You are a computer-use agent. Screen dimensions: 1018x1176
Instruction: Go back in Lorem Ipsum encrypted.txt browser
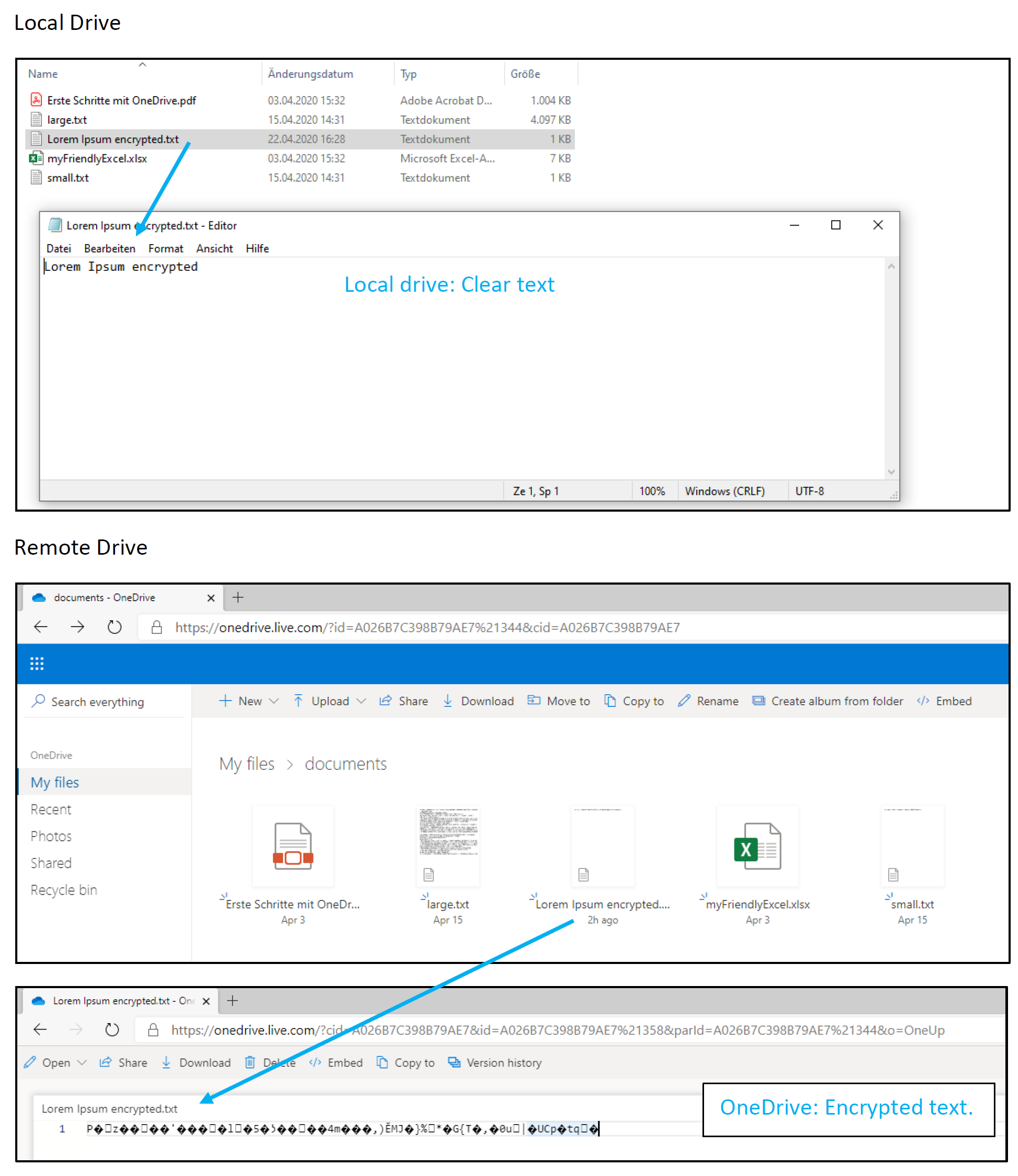(40, 1030)
